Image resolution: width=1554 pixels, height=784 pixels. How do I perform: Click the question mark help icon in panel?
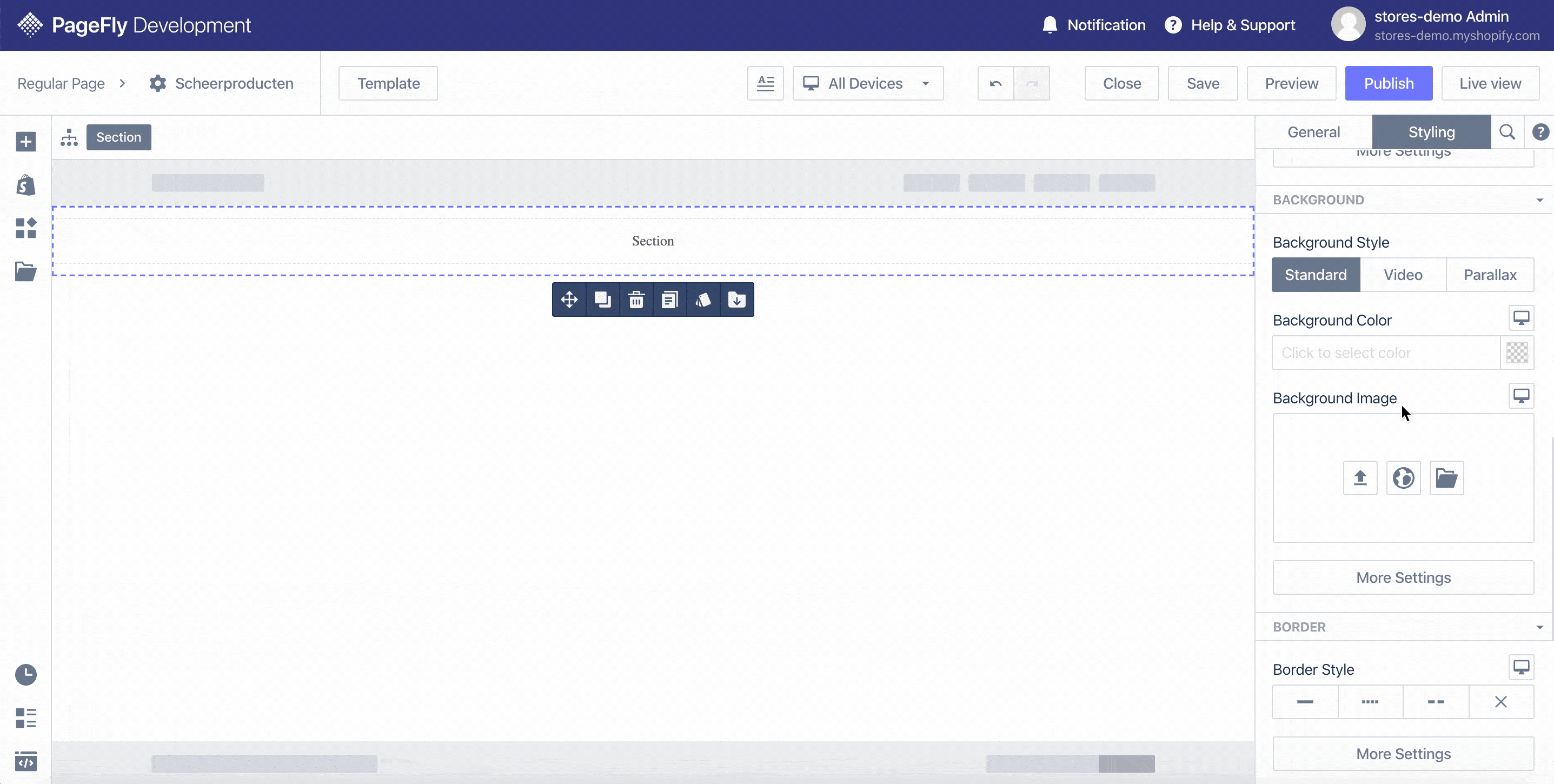point(1540,132)
